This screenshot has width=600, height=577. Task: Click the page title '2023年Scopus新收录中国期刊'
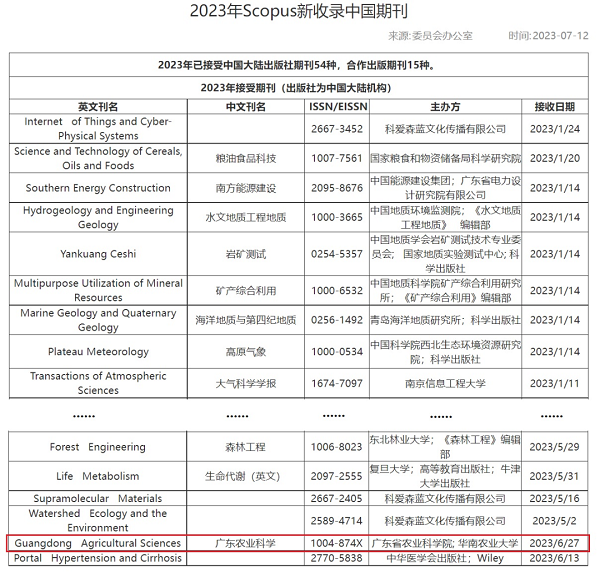298,12
